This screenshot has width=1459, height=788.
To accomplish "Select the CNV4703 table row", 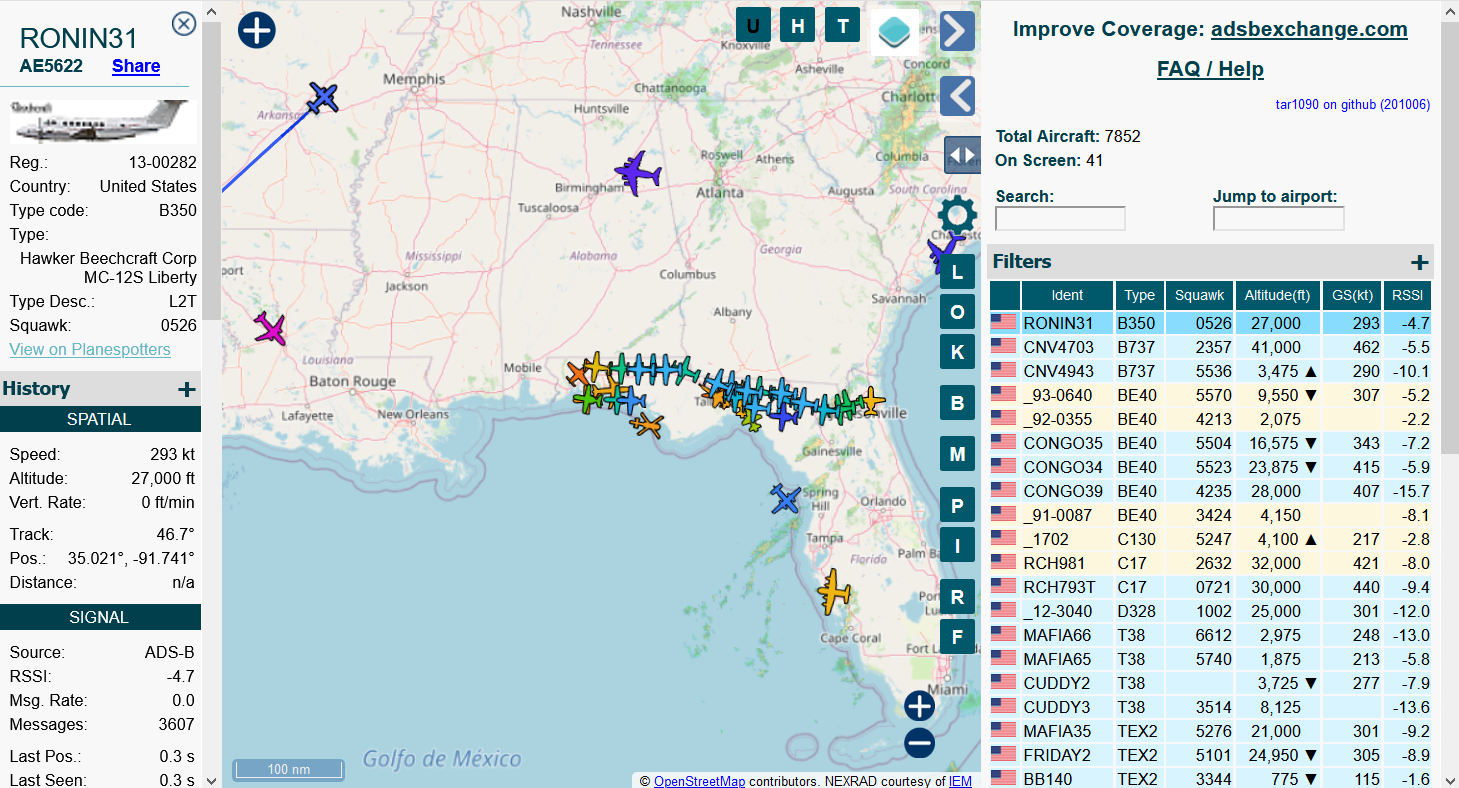I will coord(1210,347).
